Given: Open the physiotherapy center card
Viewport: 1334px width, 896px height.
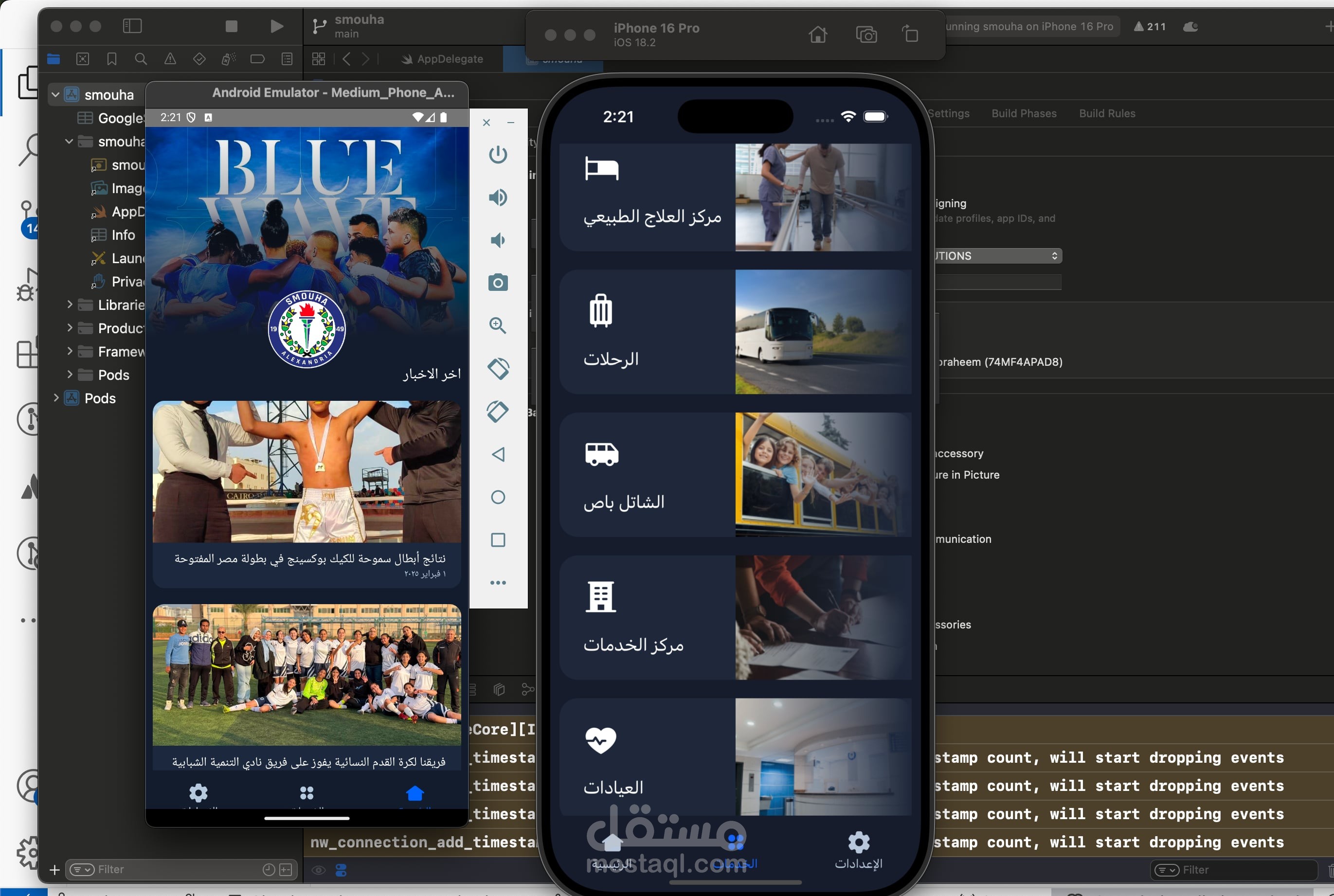Looking at the screenshot, I should coord(735,197).
